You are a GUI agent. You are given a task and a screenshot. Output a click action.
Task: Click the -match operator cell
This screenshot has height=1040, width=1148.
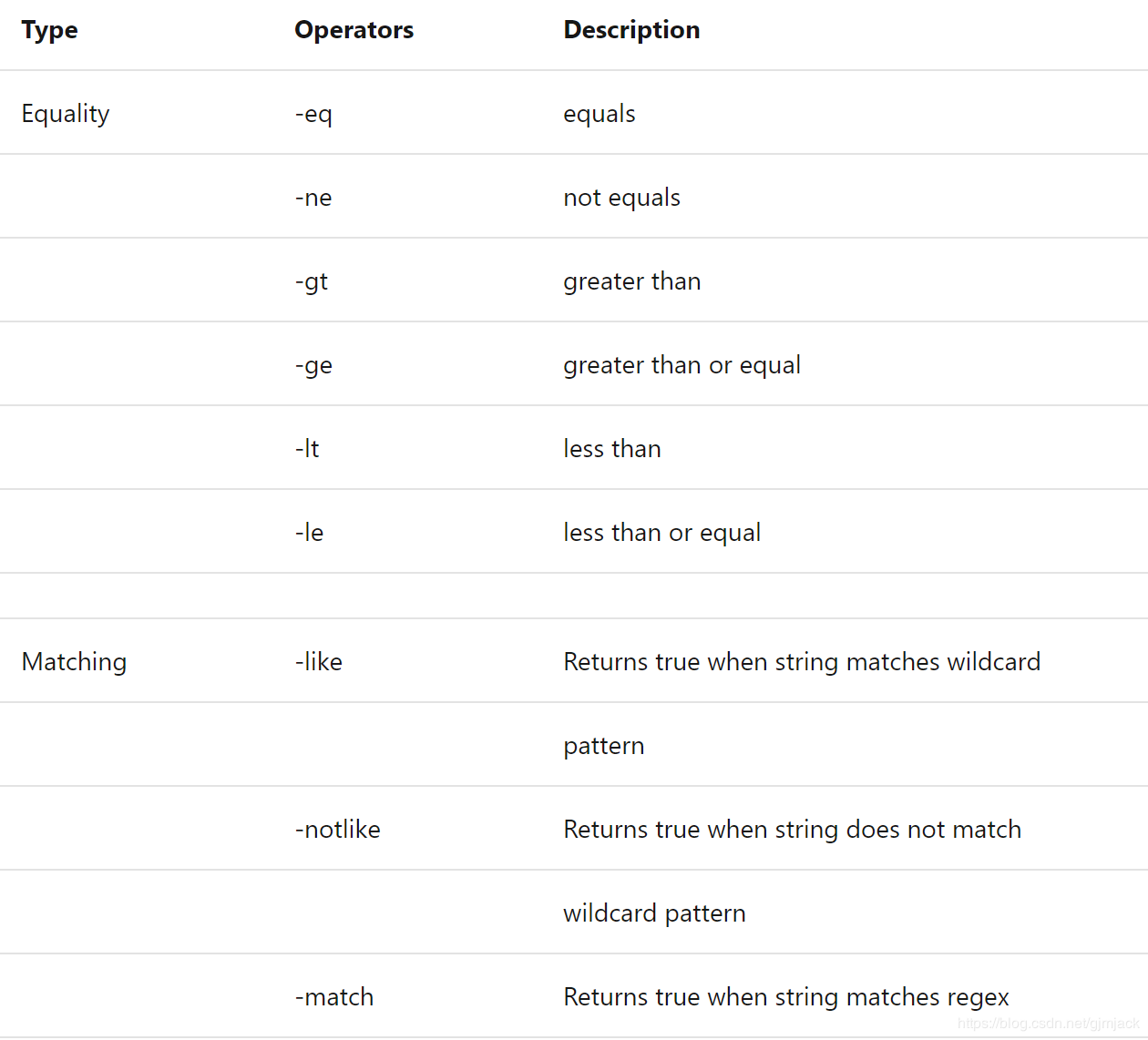334,997
